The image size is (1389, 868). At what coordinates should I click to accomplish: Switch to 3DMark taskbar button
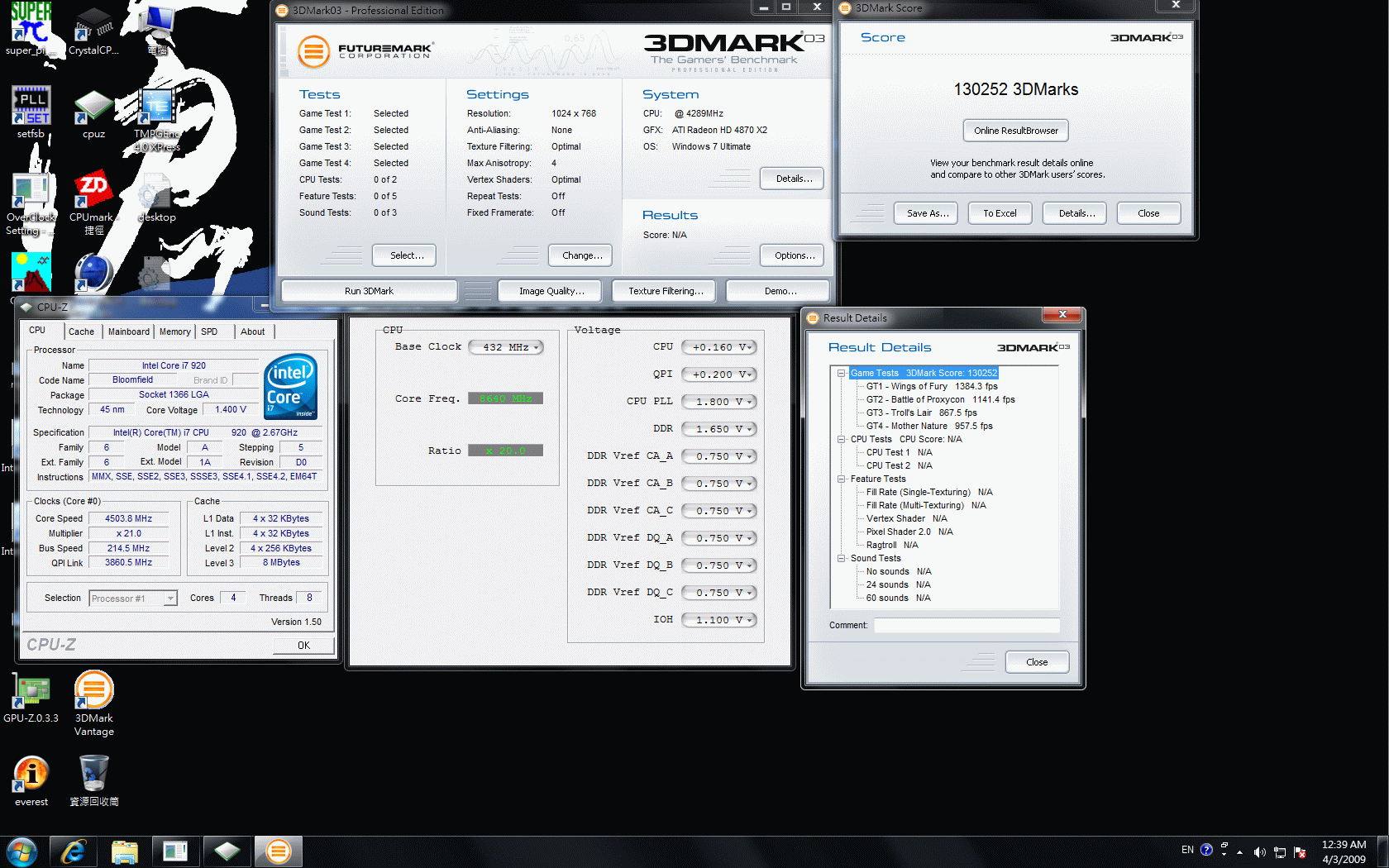(x=279, y=851)
